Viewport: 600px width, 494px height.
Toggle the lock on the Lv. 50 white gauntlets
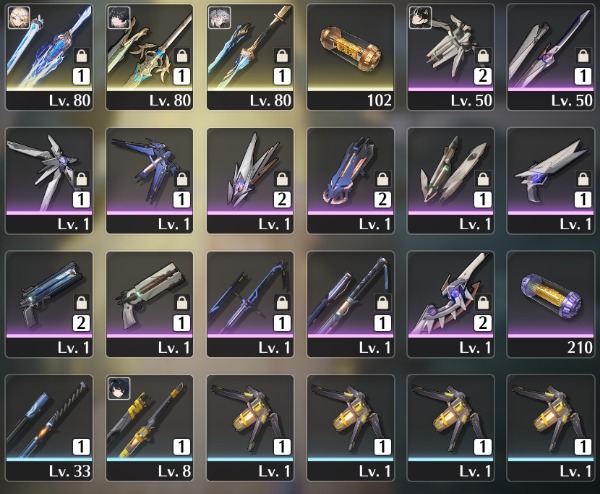click(x=483, y=56)
